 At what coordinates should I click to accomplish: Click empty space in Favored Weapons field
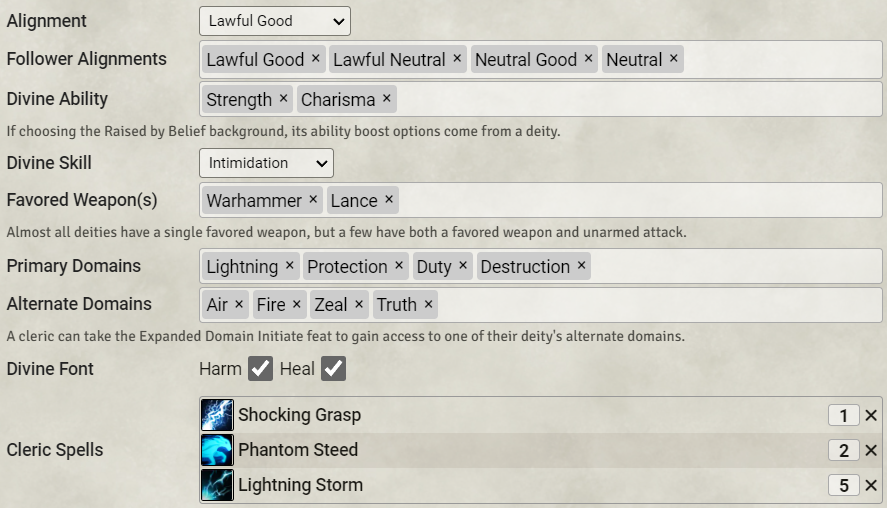pyautogui.click(x=630, y=200)
